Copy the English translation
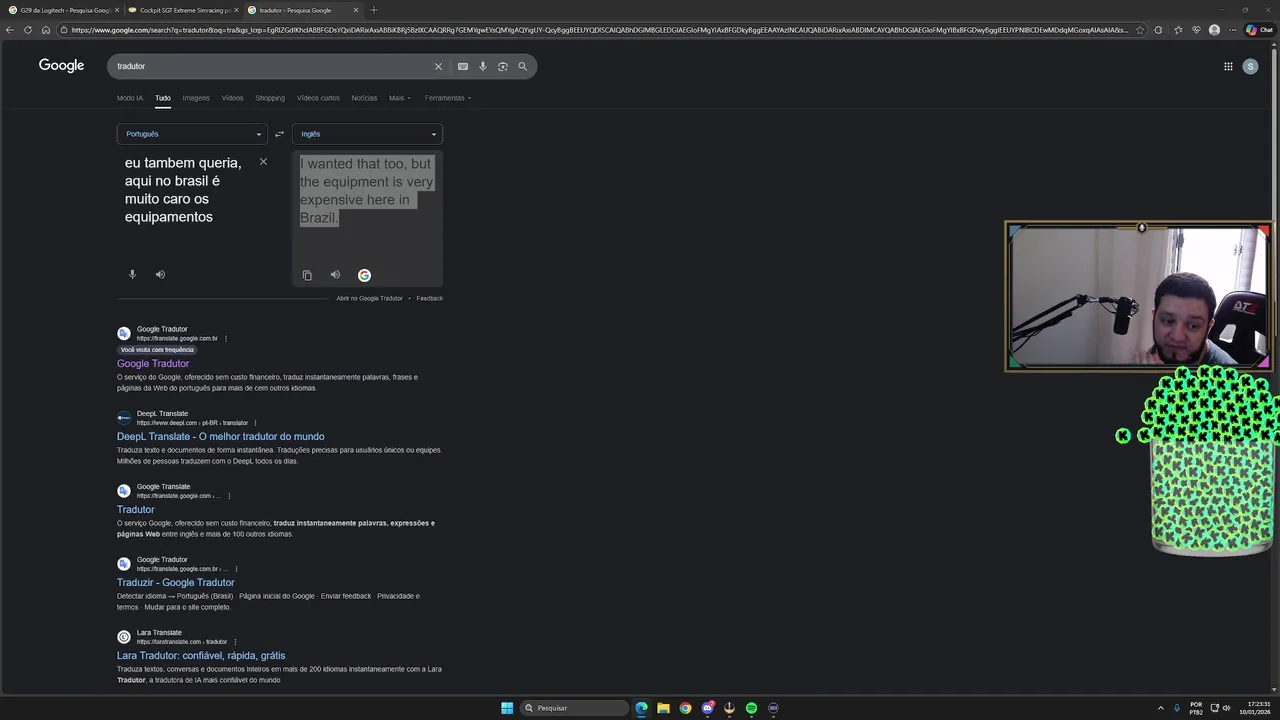This screenshot has height=720, width=1280. [x=307, y=275]
